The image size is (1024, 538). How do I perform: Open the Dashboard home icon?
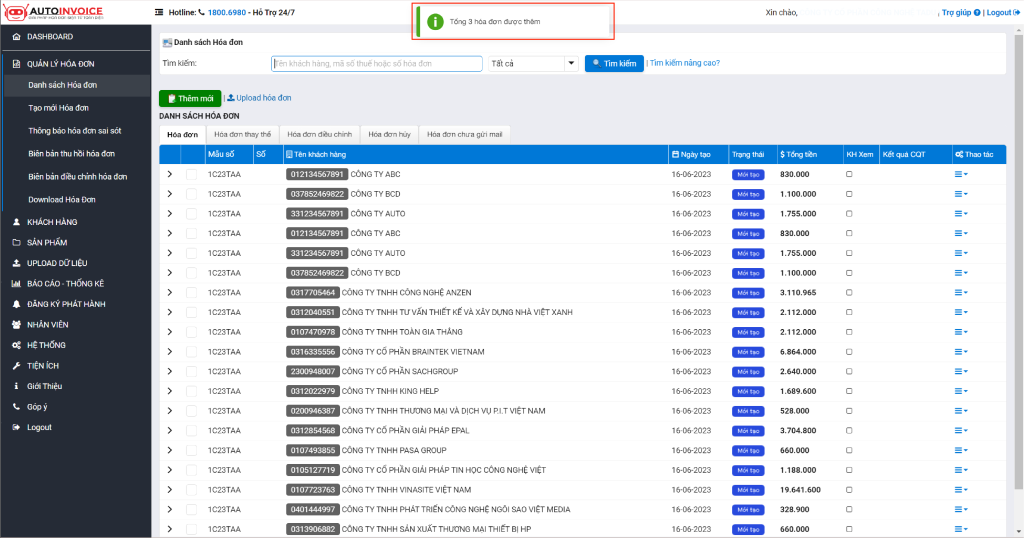(16, 37)
